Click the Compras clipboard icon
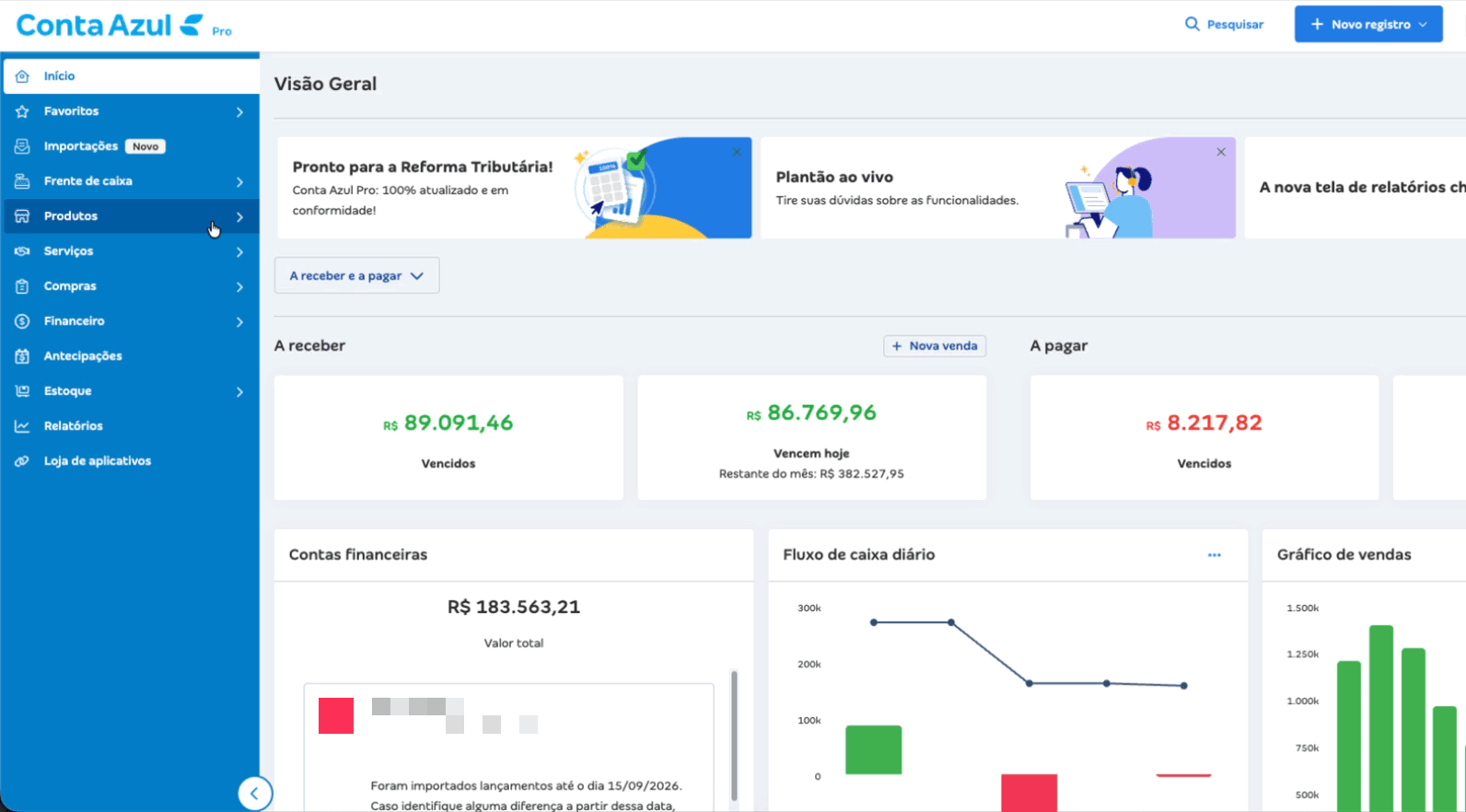The height and width of the screenshot is (812, 1466). click(22, 286)
